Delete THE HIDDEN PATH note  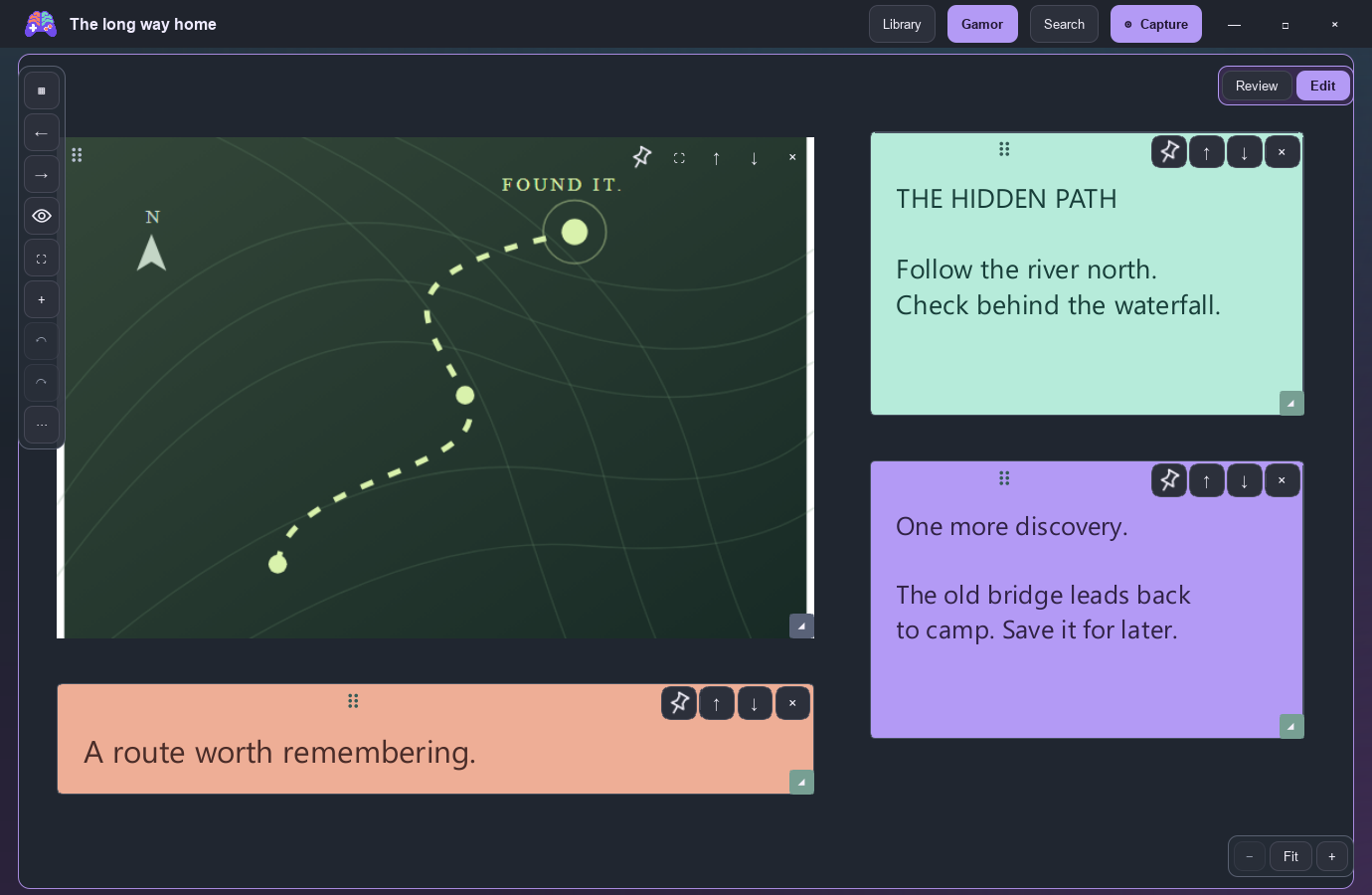tap(1283, 151)
